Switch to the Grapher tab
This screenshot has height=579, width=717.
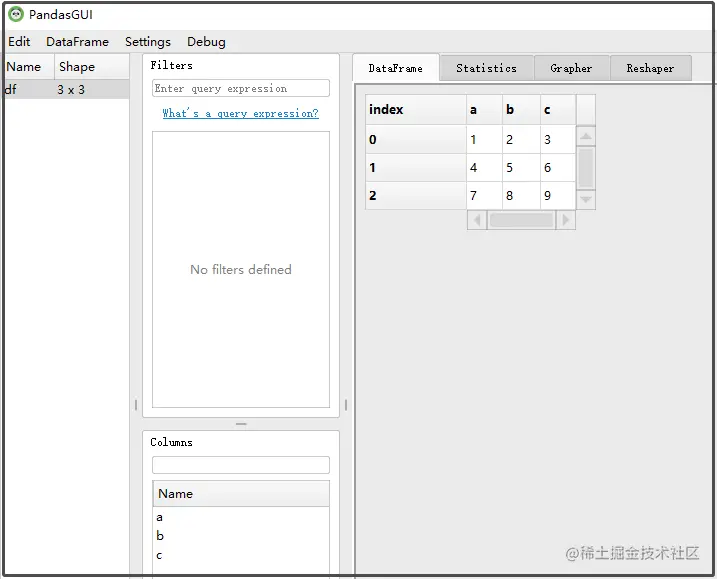coord(571,68)
